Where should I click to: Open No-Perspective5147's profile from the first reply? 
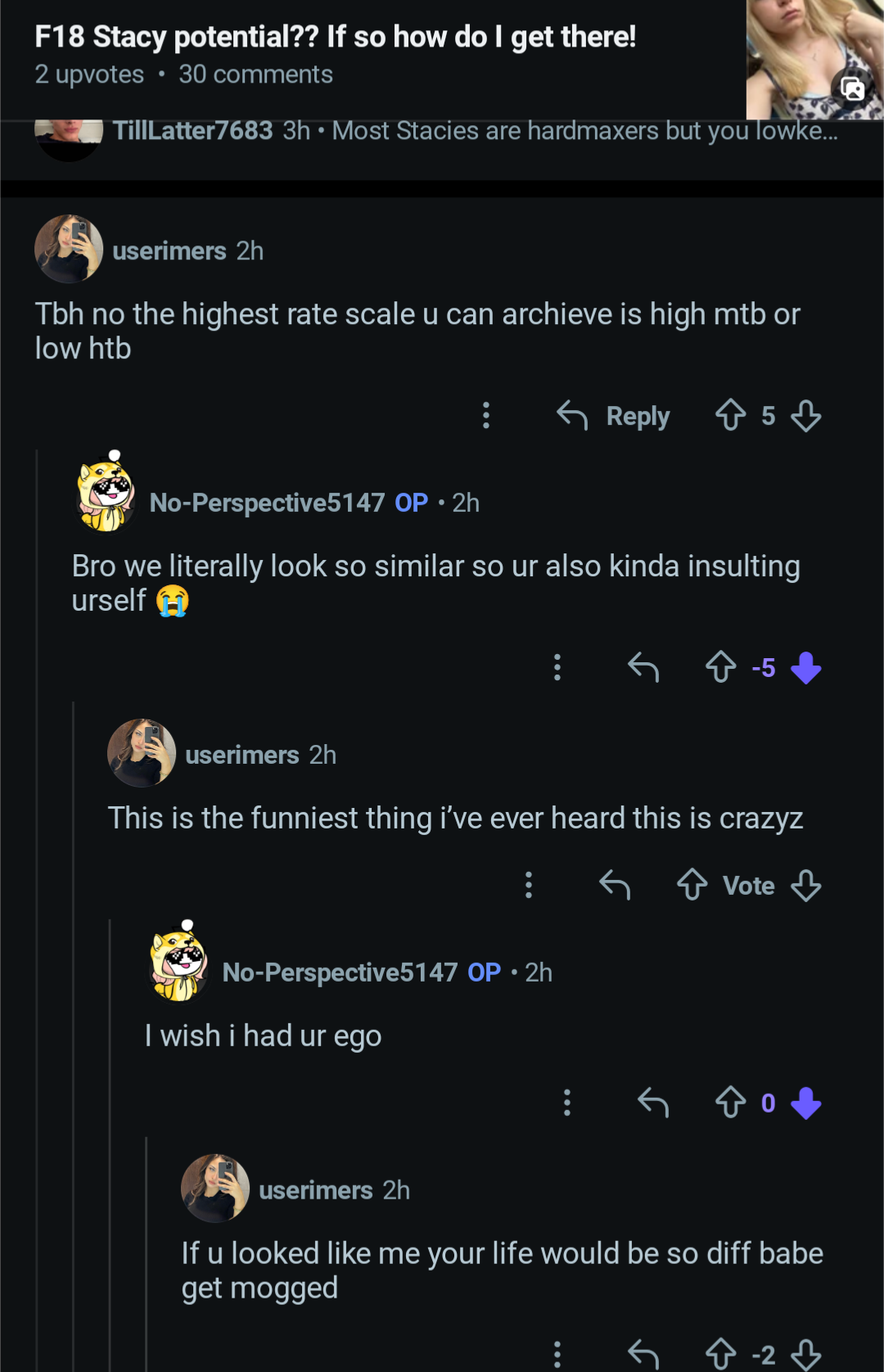(267, 503)
